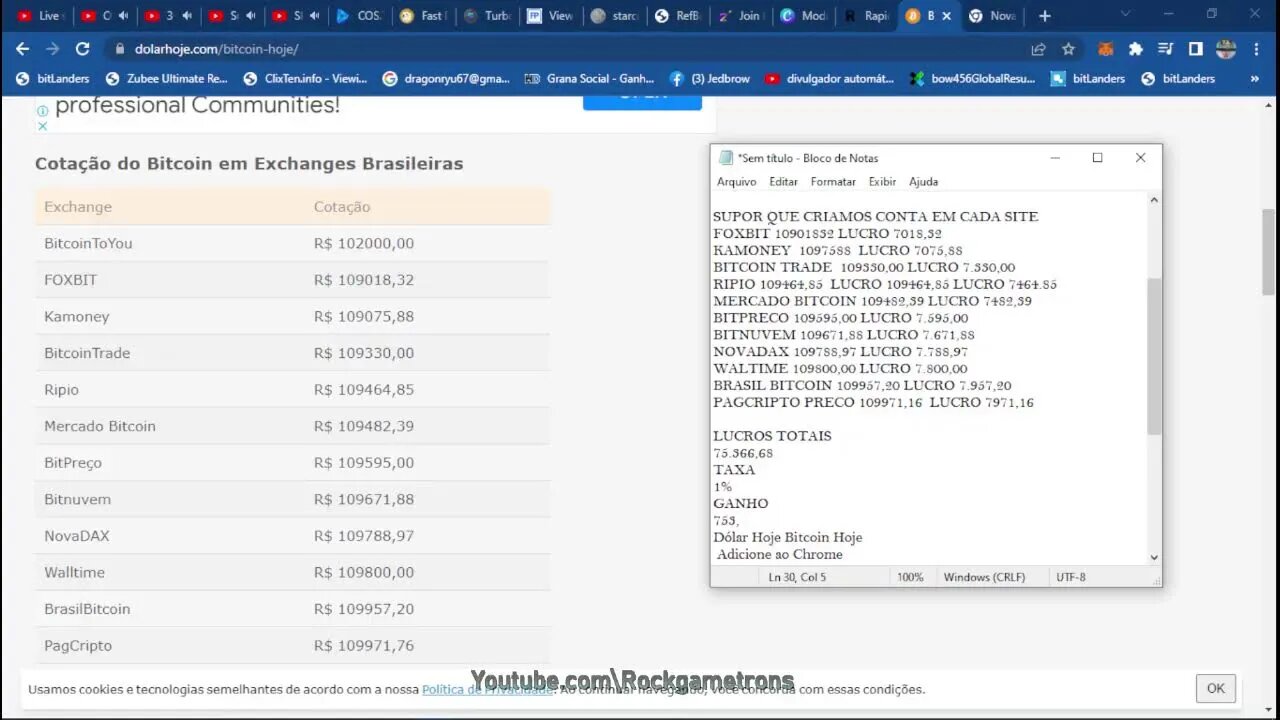Viewport: 1280px width, 720px height.
Task: Open Notepad's Exibir menu
Action: click(x=882, y=182)
